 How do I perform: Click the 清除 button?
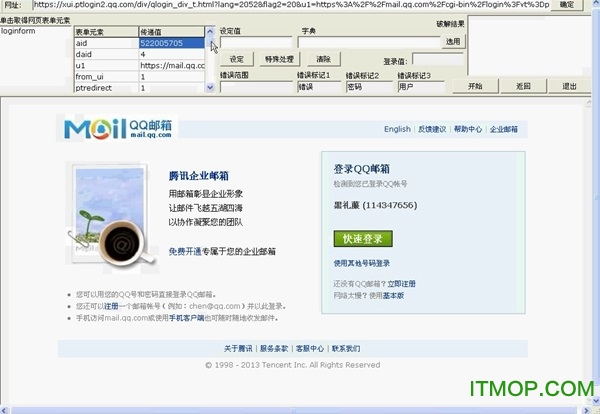[323, 59]
